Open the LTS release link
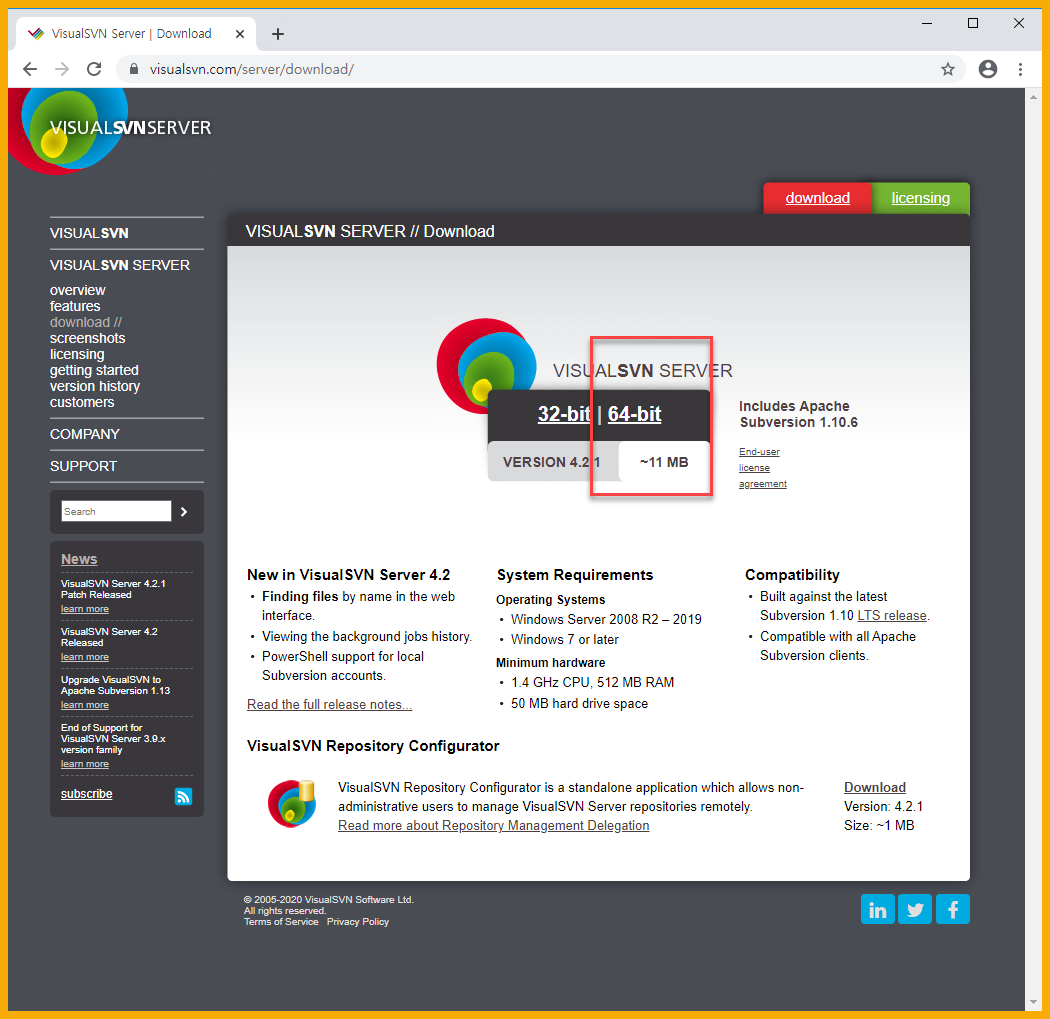The height and width of the screenshot is (1019, 1050). pos(892,615)
